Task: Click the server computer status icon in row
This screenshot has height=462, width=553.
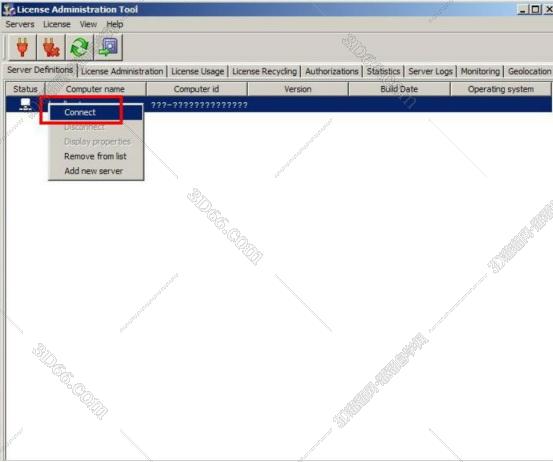Action: tap(25, 104)
